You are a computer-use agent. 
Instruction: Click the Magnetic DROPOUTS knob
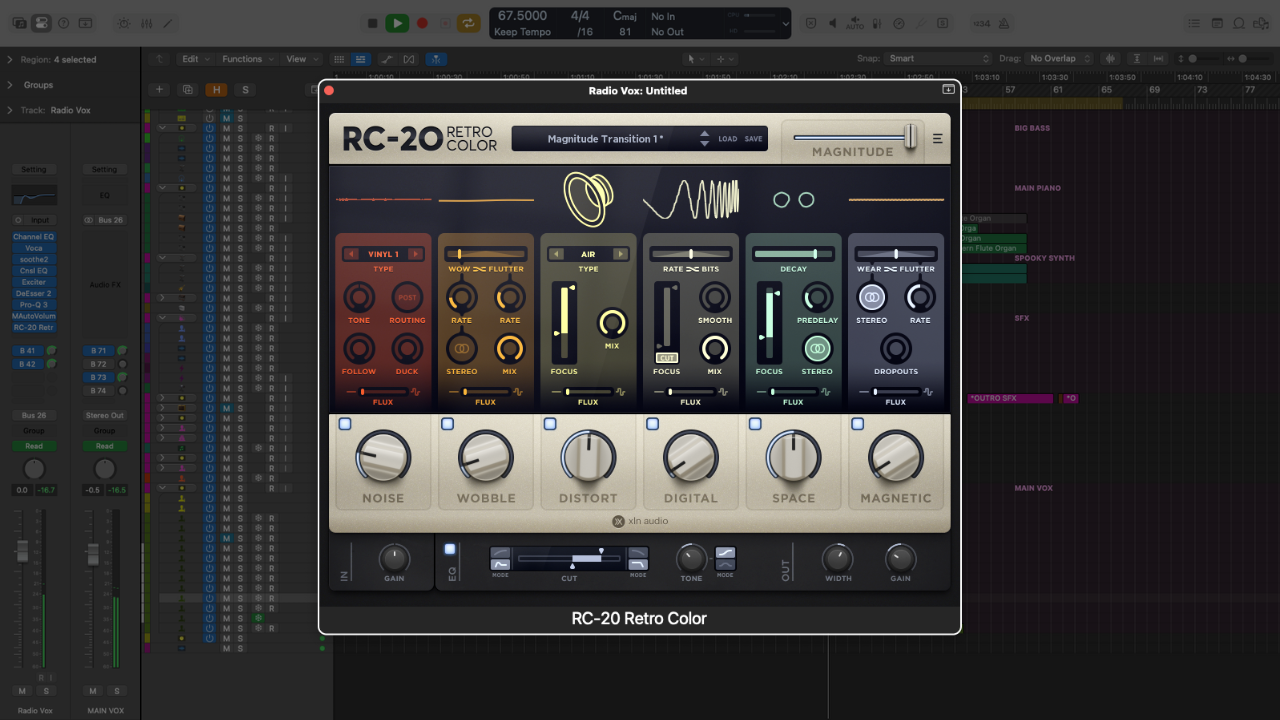click(895, 348)
